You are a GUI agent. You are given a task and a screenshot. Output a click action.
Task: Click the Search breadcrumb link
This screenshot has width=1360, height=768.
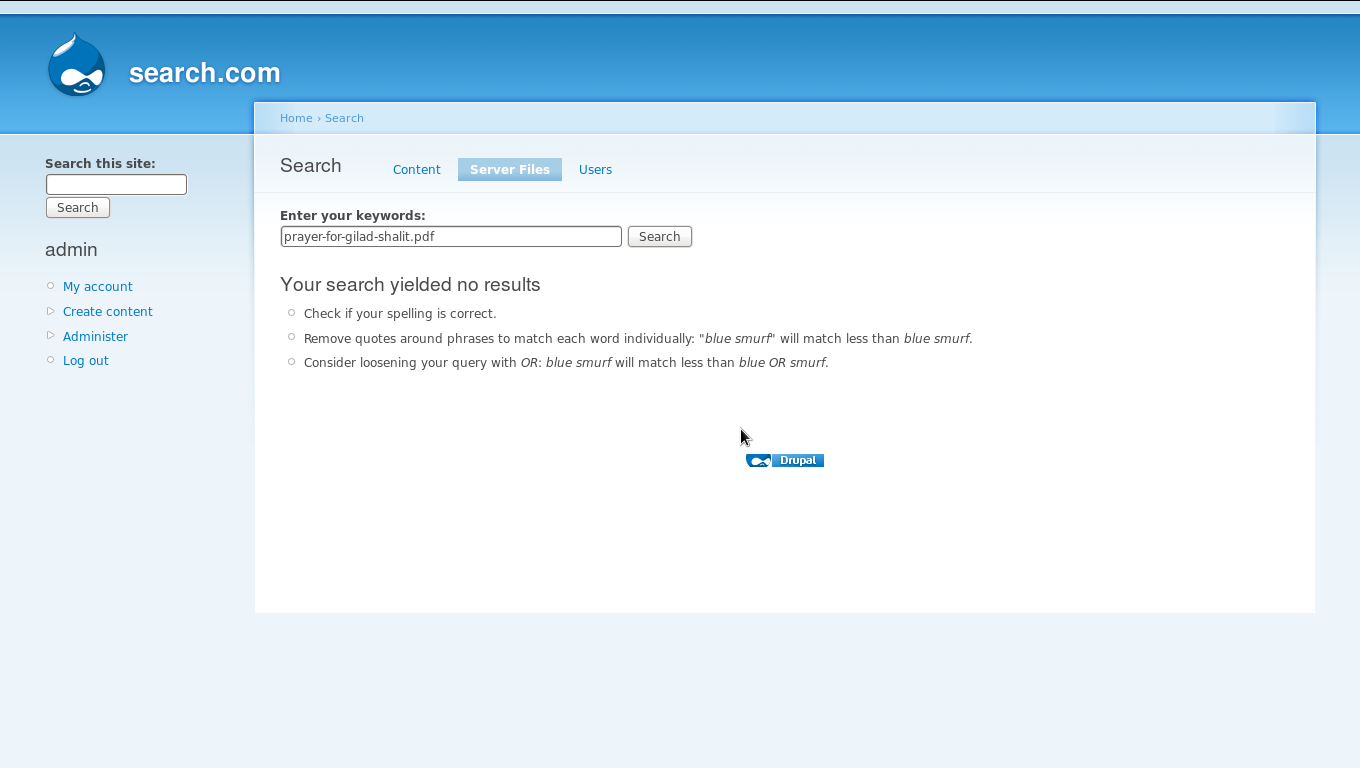click(344, 118)
